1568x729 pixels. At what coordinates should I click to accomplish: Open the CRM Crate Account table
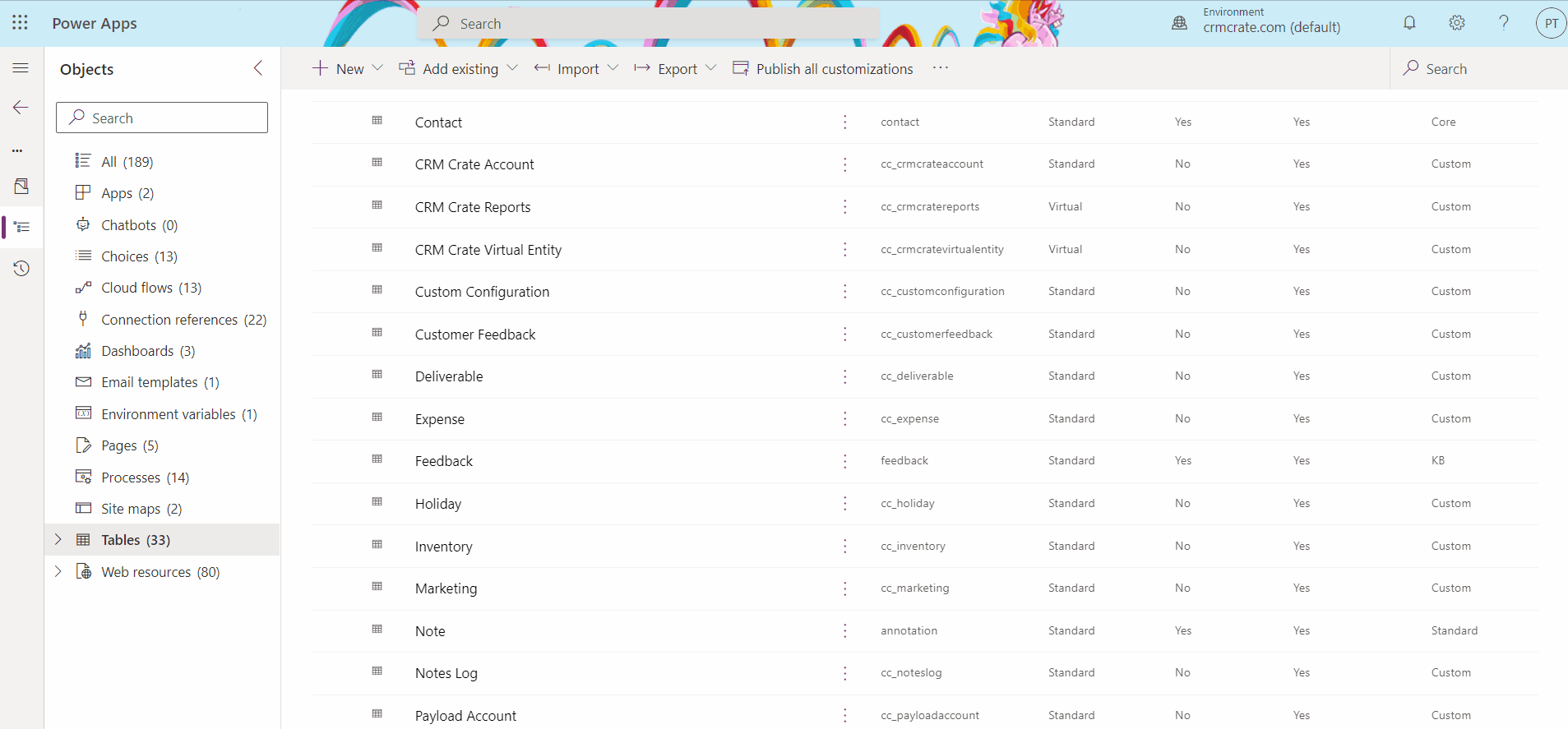[474, 164]
